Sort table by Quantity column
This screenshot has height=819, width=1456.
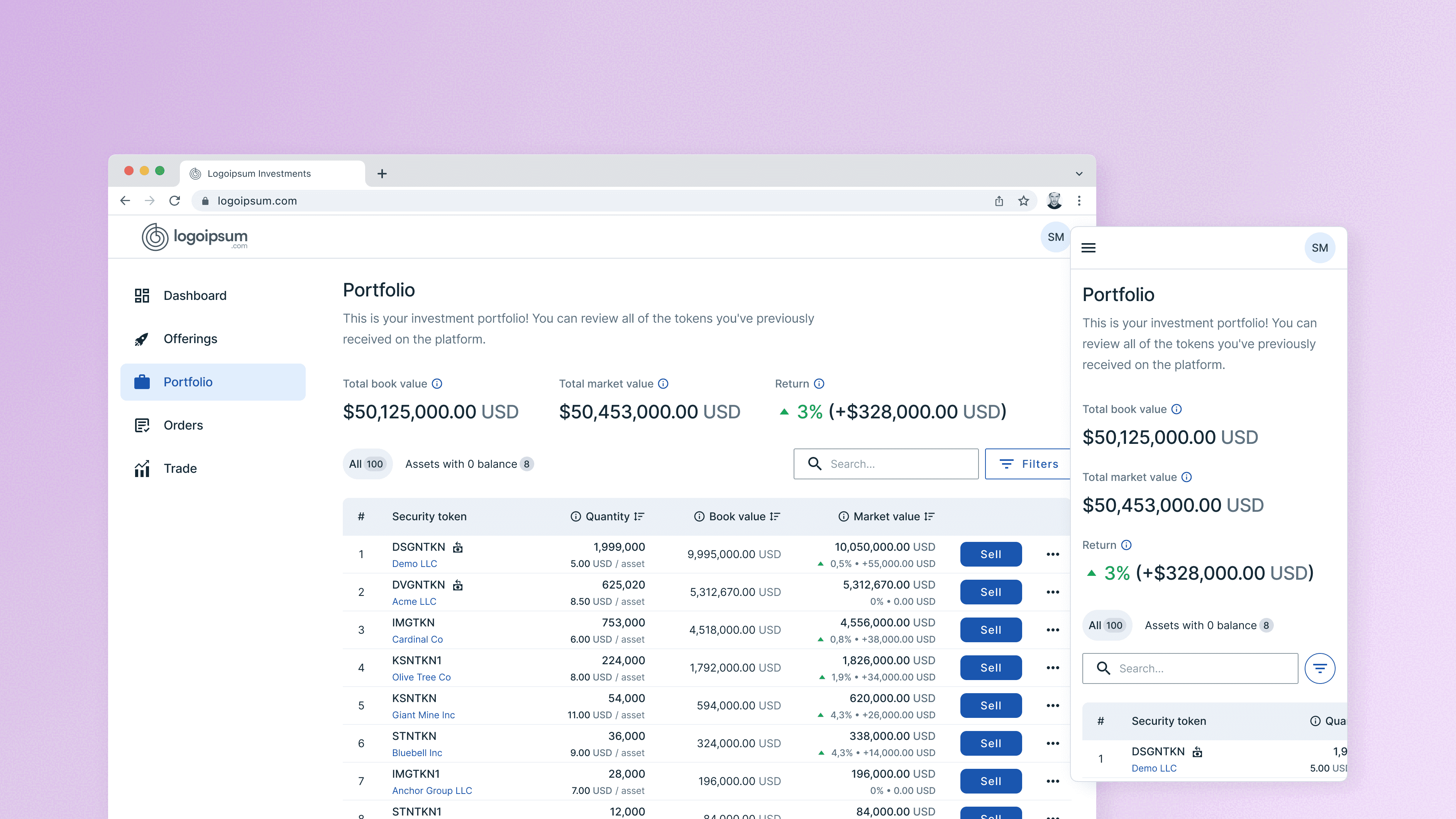(639, 516)
